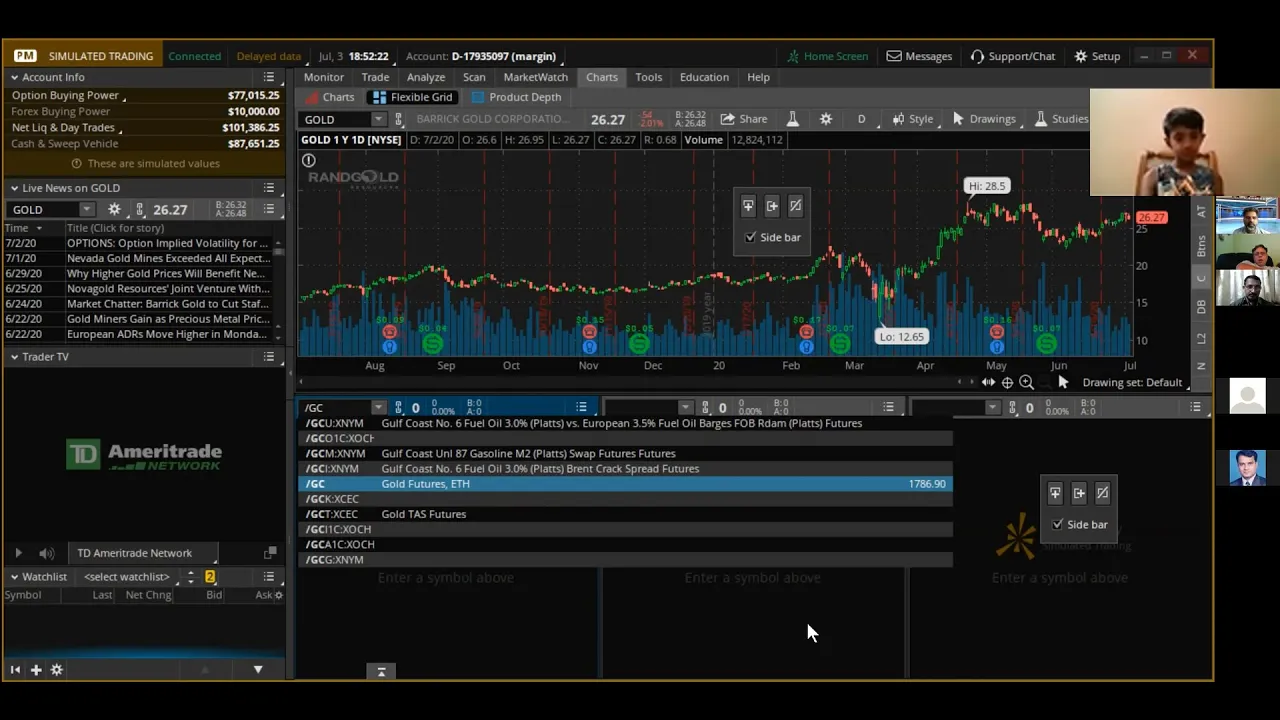
Task: Open Live News on GOLD gadget menu icon
Action: point(269,188)
